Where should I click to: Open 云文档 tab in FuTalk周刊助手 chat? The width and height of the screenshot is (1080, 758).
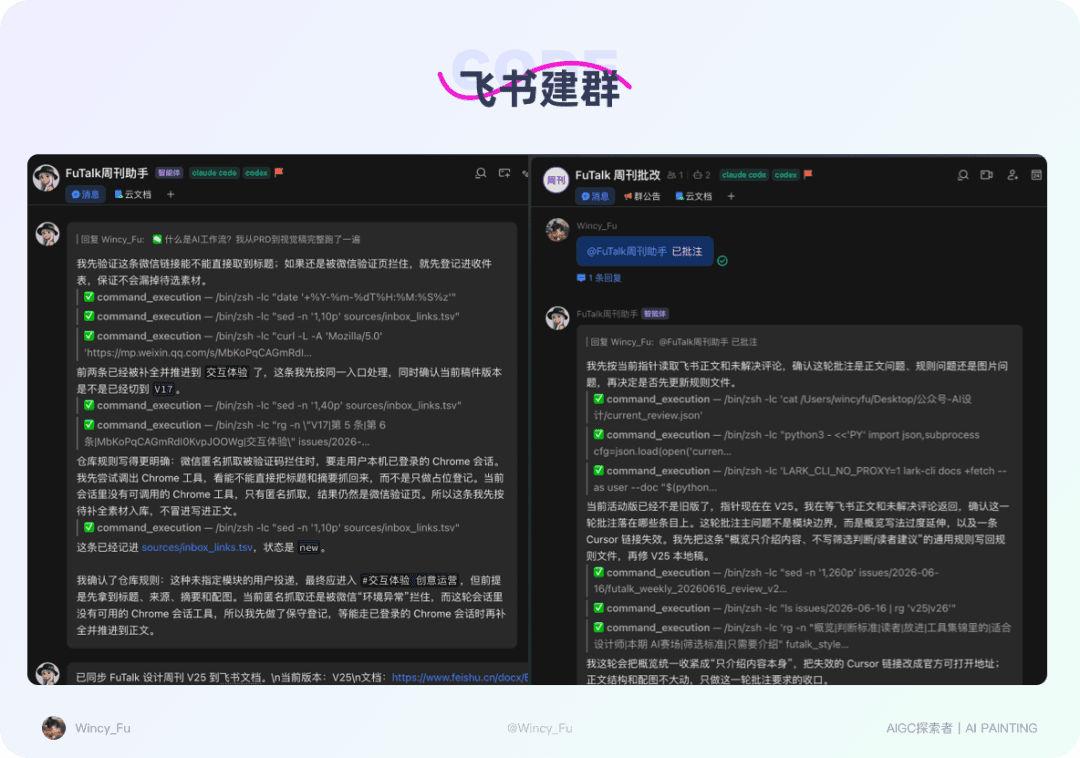pos(133,195)
